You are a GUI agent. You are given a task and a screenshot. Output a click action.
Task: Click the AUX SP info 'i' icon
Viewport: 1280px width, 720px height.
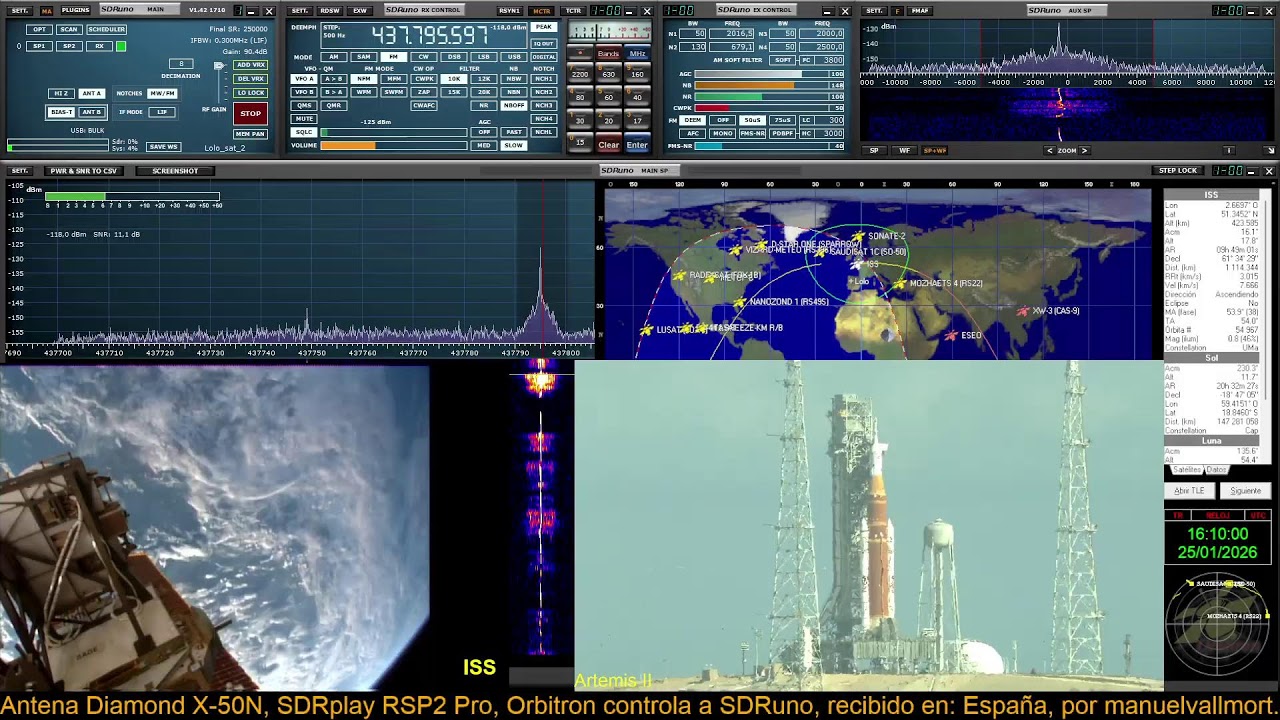pyautogui.click(x=1229, y=151)
